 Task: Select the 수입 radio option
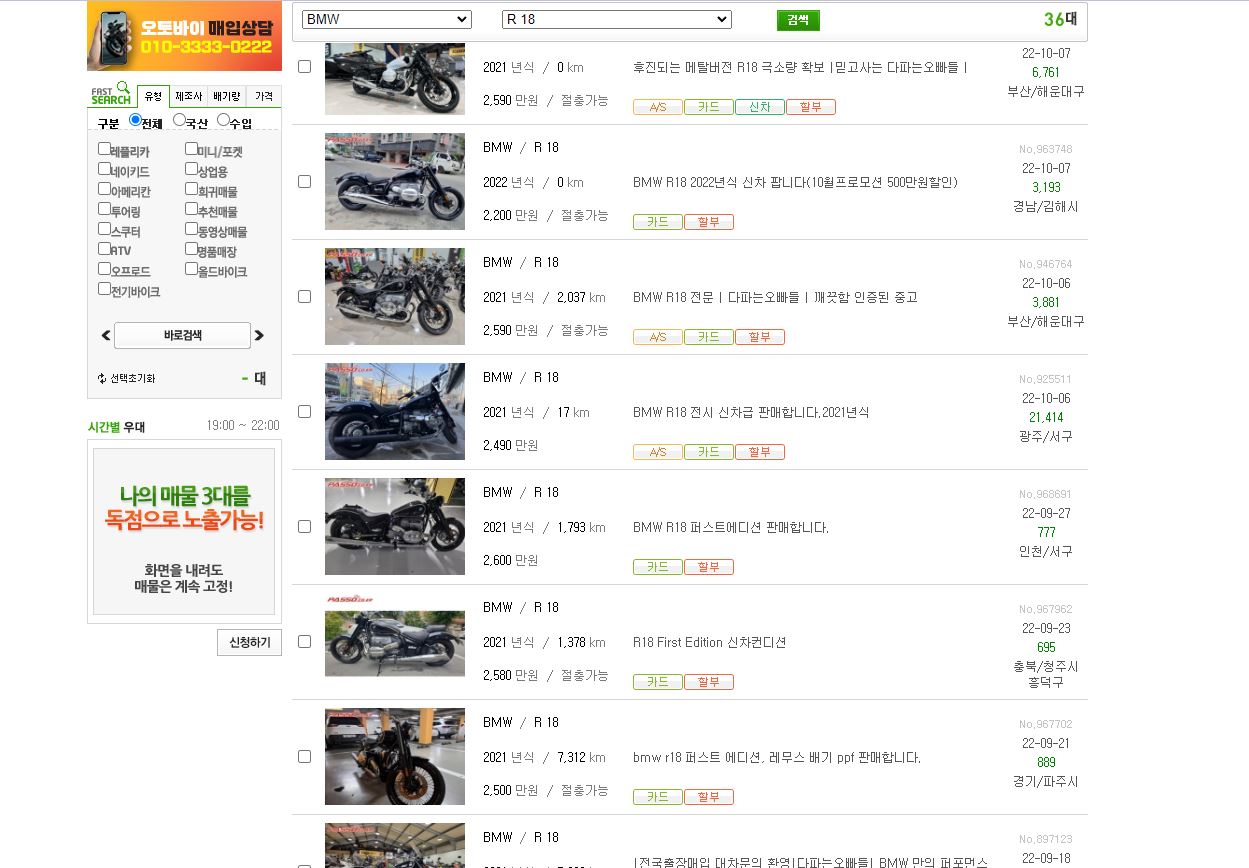pyautogui.click(x=223, y=120)
